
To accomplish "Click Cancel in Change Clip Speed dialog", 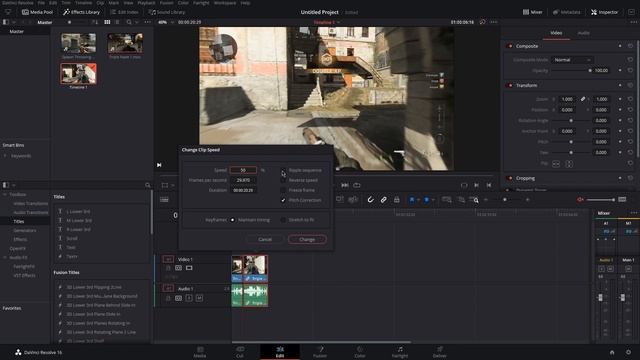I will coord(265,240).
